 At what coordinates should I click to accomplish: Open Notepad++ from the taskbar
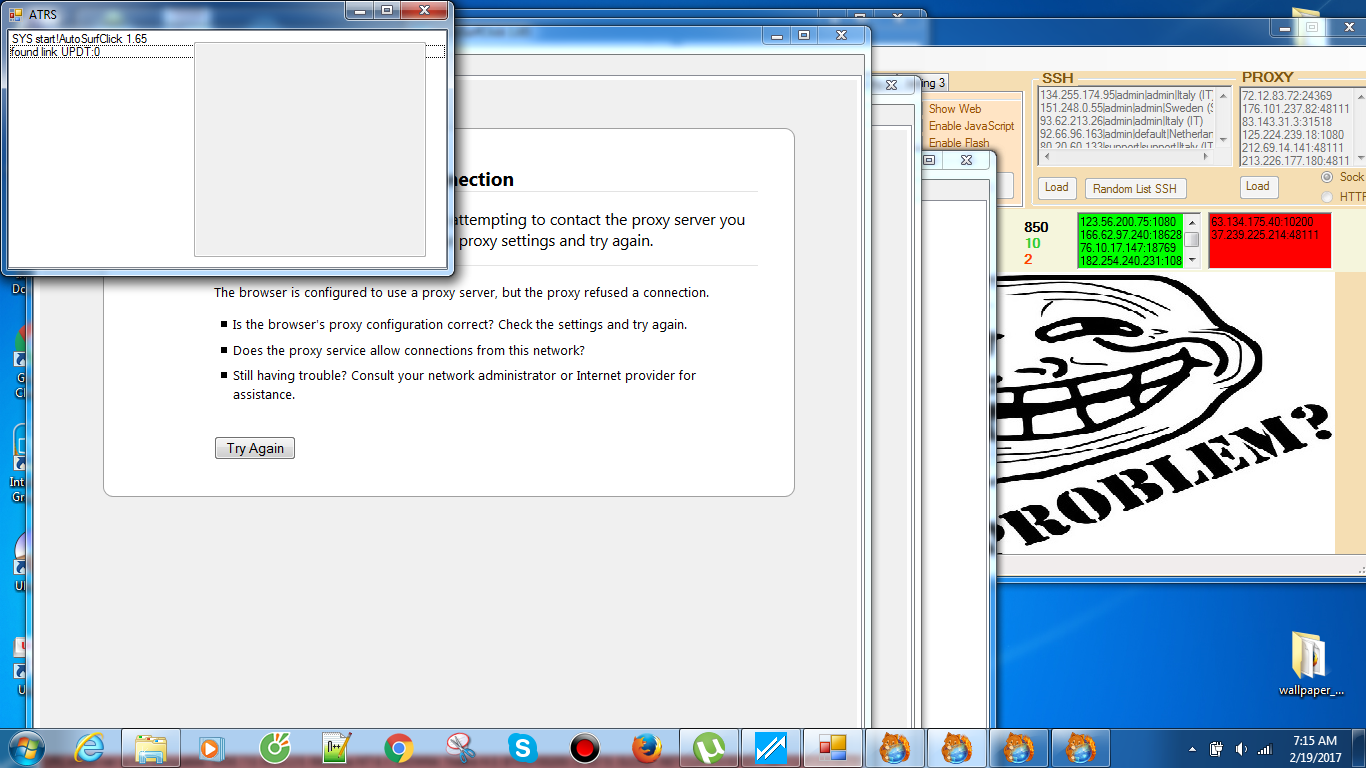[337, 747]
